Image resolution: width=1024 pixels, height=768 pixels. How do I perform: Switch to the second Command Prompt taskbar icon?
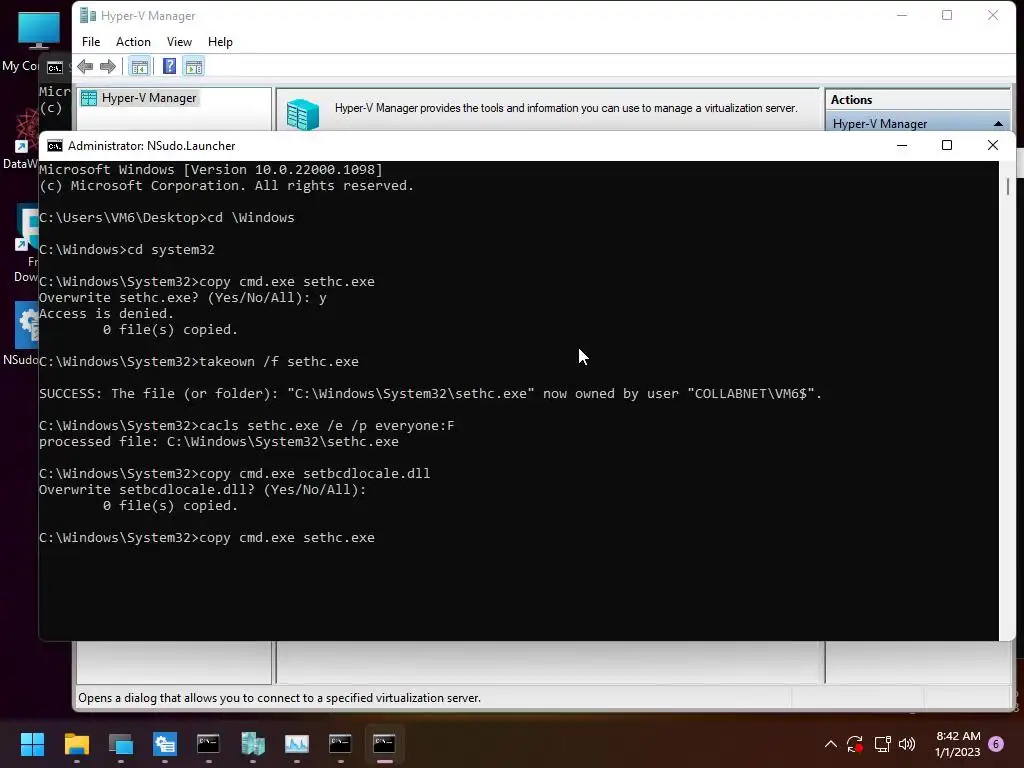click(340, 744)
